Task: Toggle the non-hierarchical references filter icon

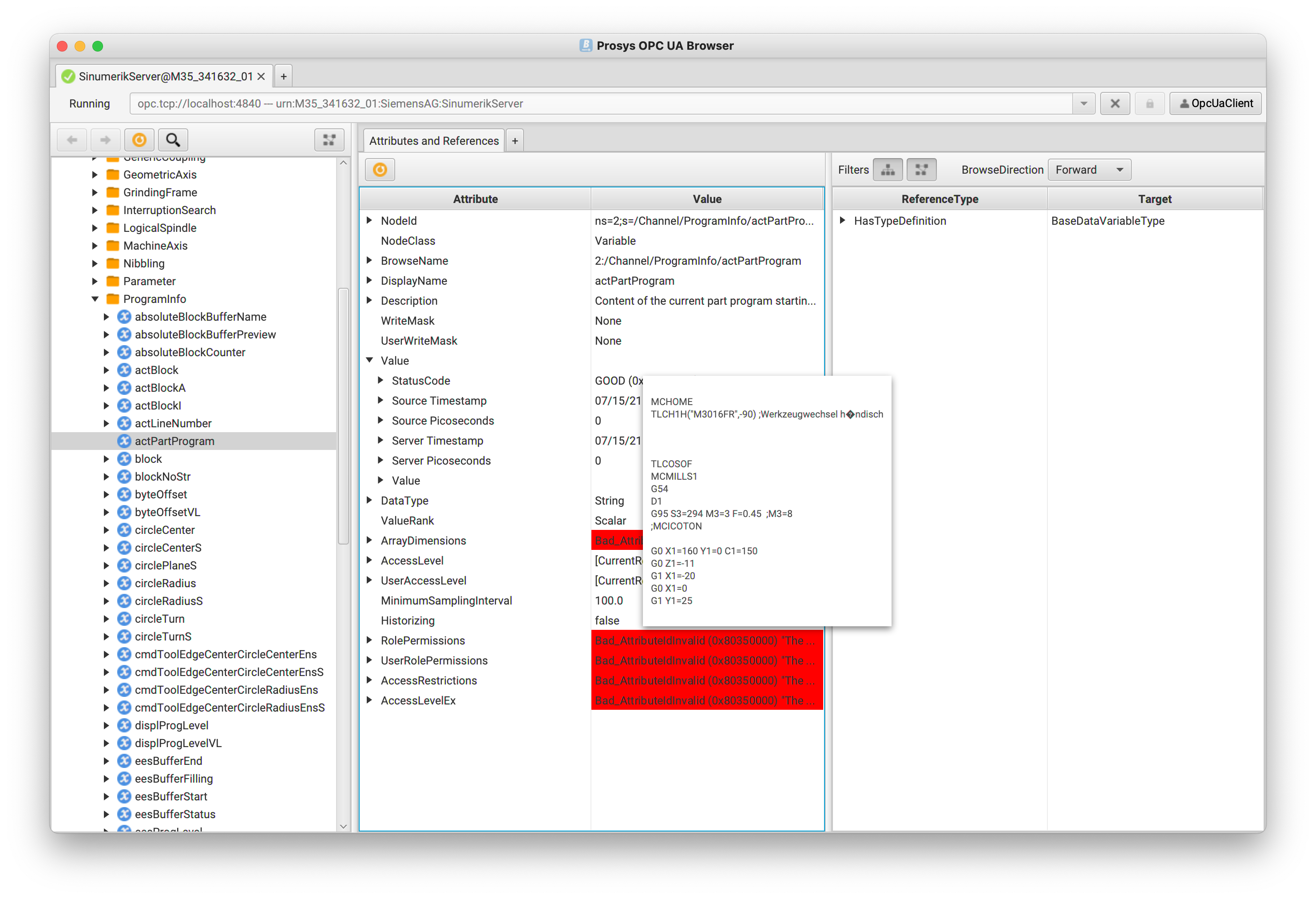Action: [x=921, y=169]
